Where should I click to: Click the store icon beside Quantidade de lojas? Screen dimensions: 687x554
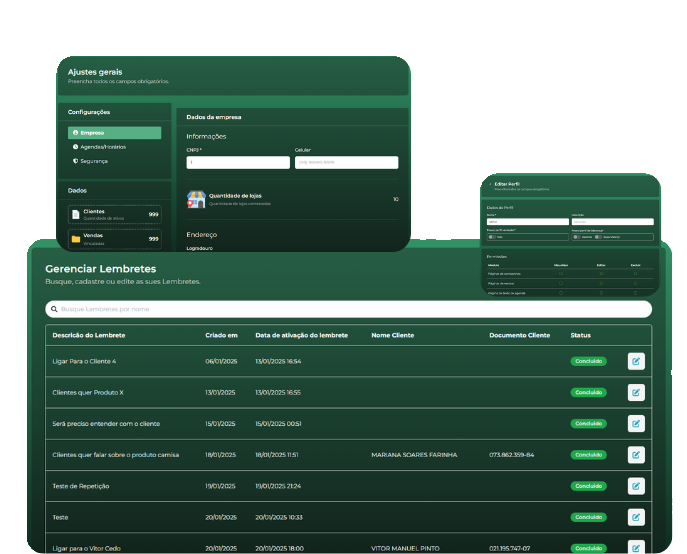pos(196,200)
